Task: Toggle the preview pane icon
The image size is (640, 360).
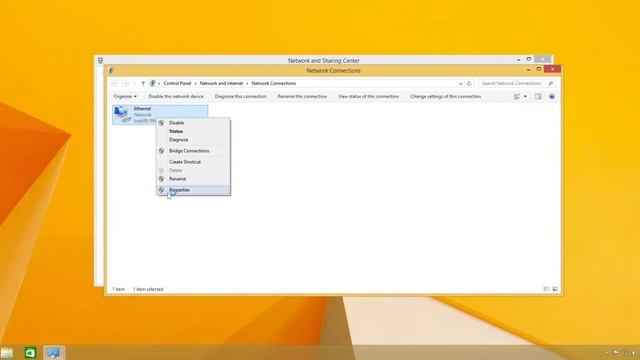Action: coord(538,97)
